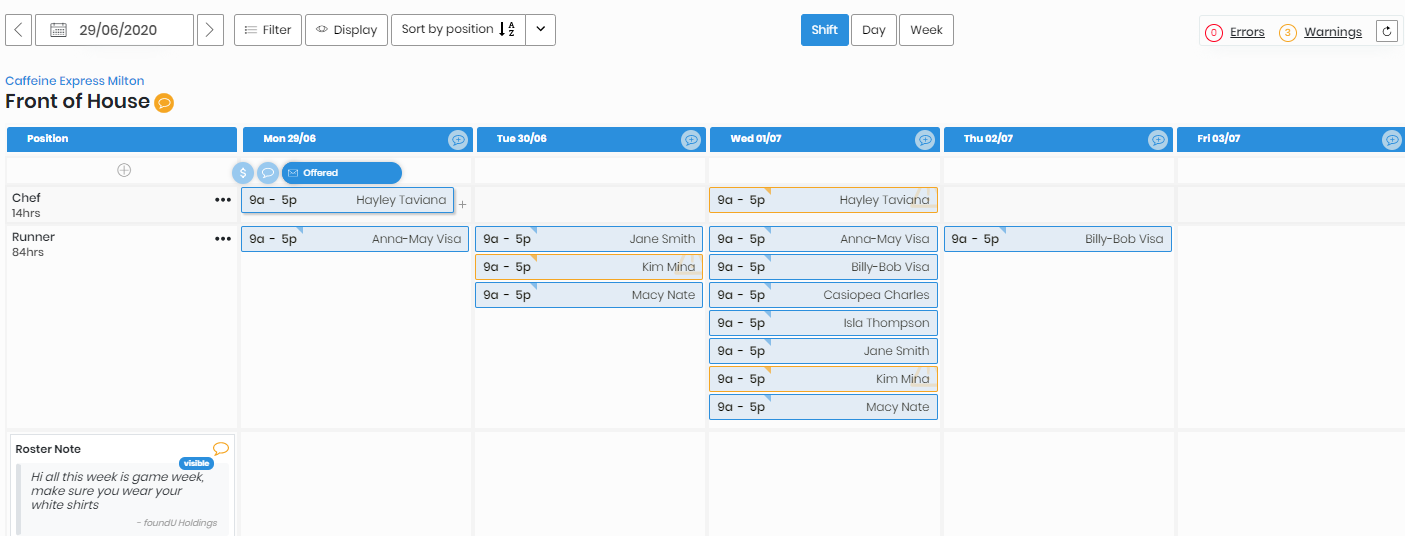1405x536 pixels.
Task: Add a new position with the plus circle
Action: (124, 170)
